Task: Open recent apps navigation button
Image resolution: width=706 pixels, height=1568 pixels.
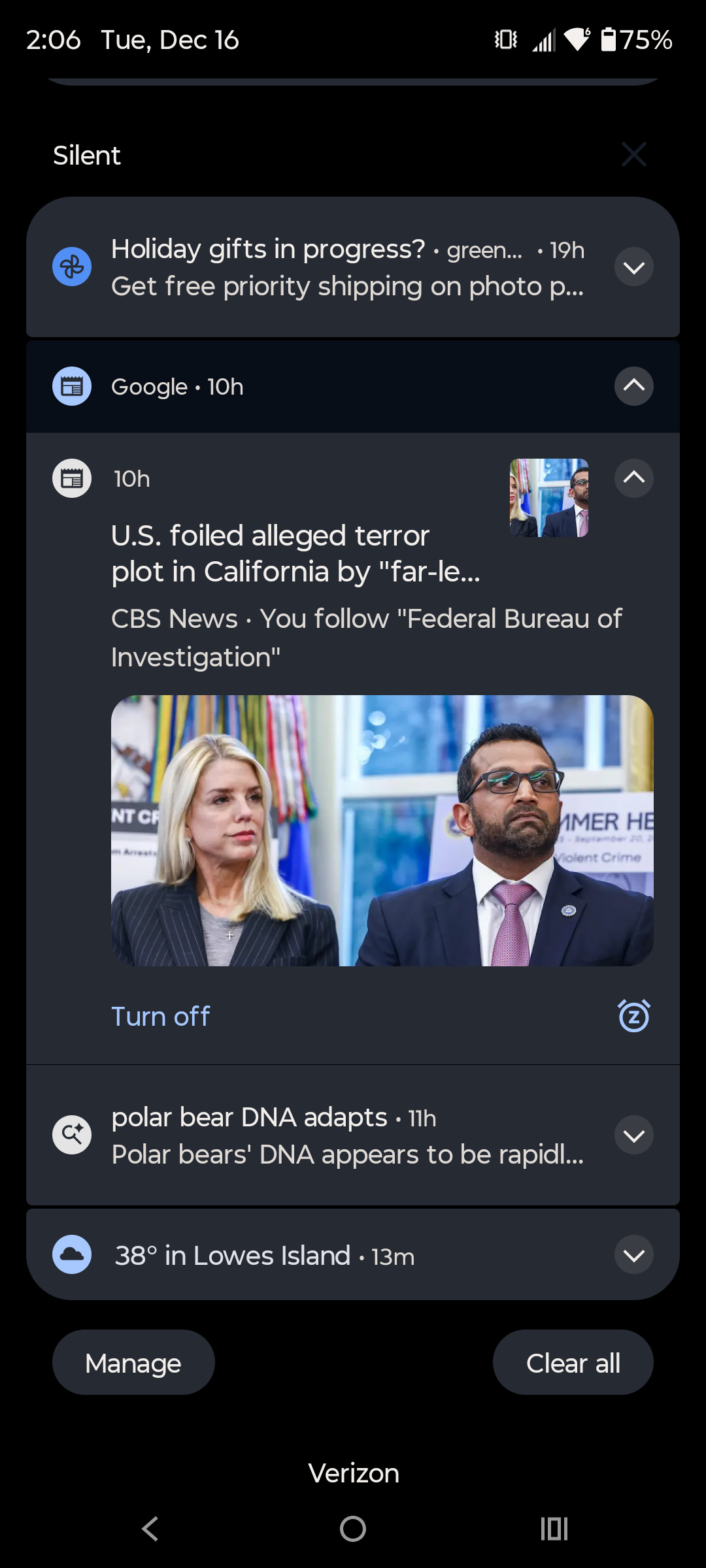Action: click(x=554, y=1529)
